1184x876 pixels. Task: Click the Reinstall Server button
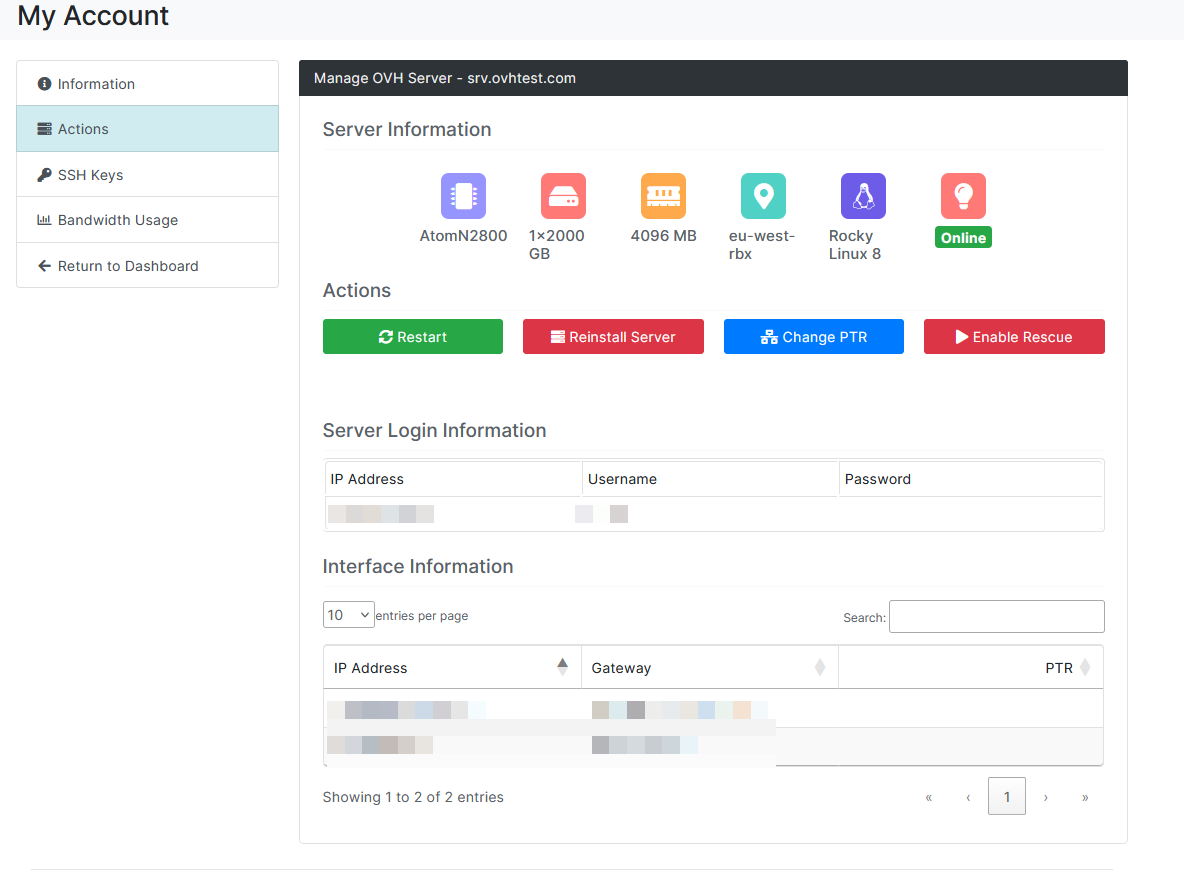click(x=613, y=337)
